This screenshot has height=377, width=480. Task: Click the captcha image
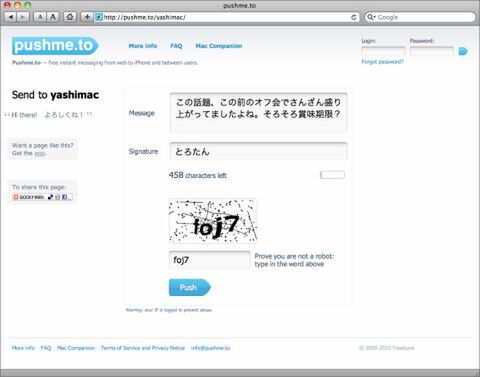[x=213, y=221]
